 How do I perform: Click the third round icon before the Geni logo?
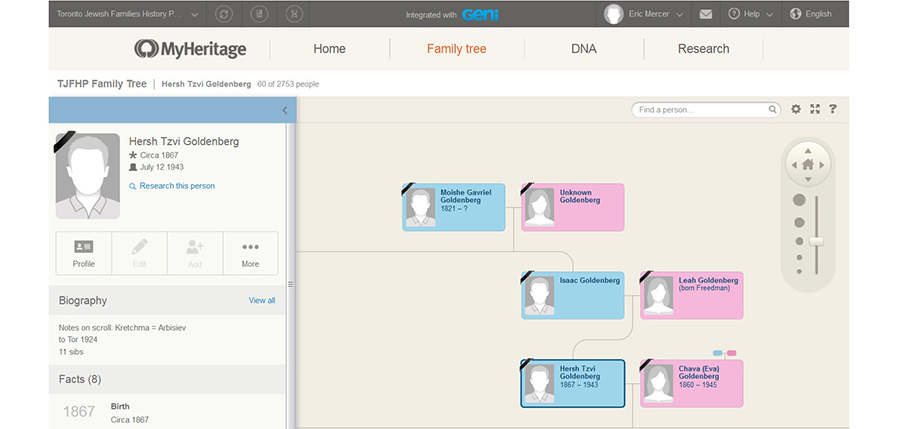pyautogui.click(x=294, y=14)
